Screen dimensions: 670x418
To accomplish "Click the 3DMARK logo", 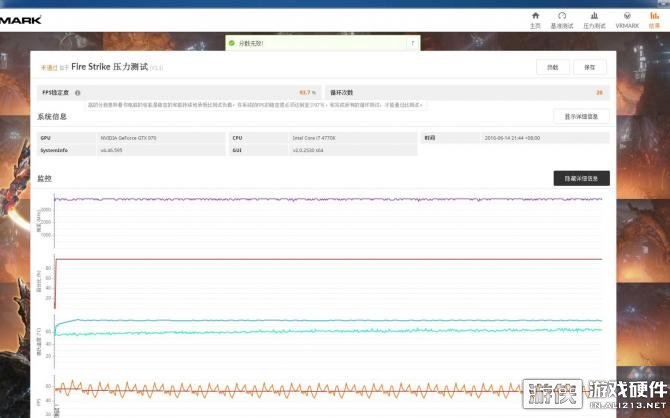I will tap(21, 20).
